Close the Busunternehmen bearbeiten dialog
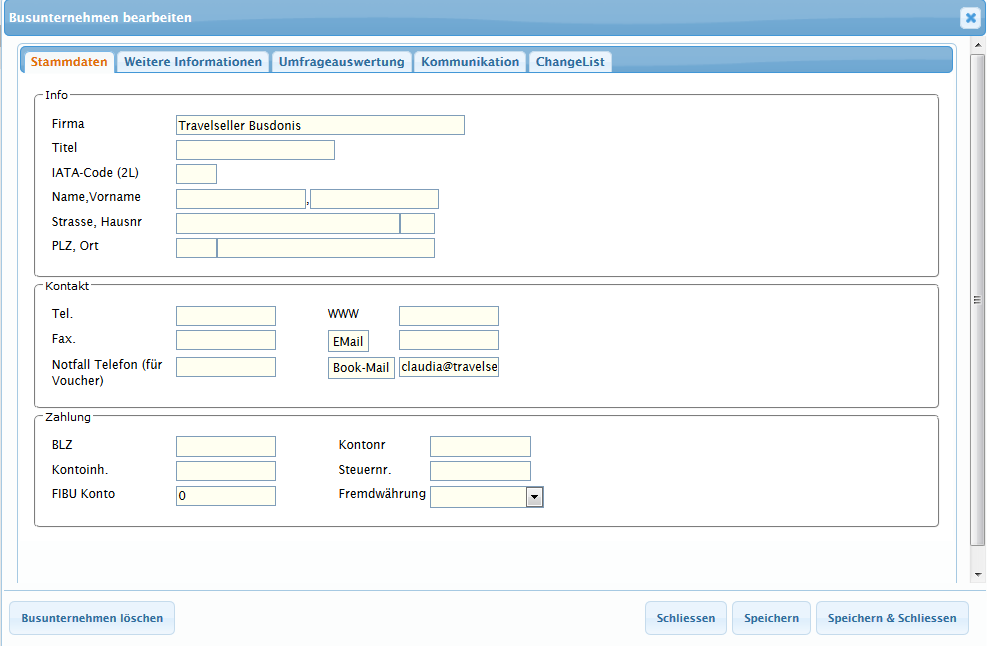 tap(969, 18)
